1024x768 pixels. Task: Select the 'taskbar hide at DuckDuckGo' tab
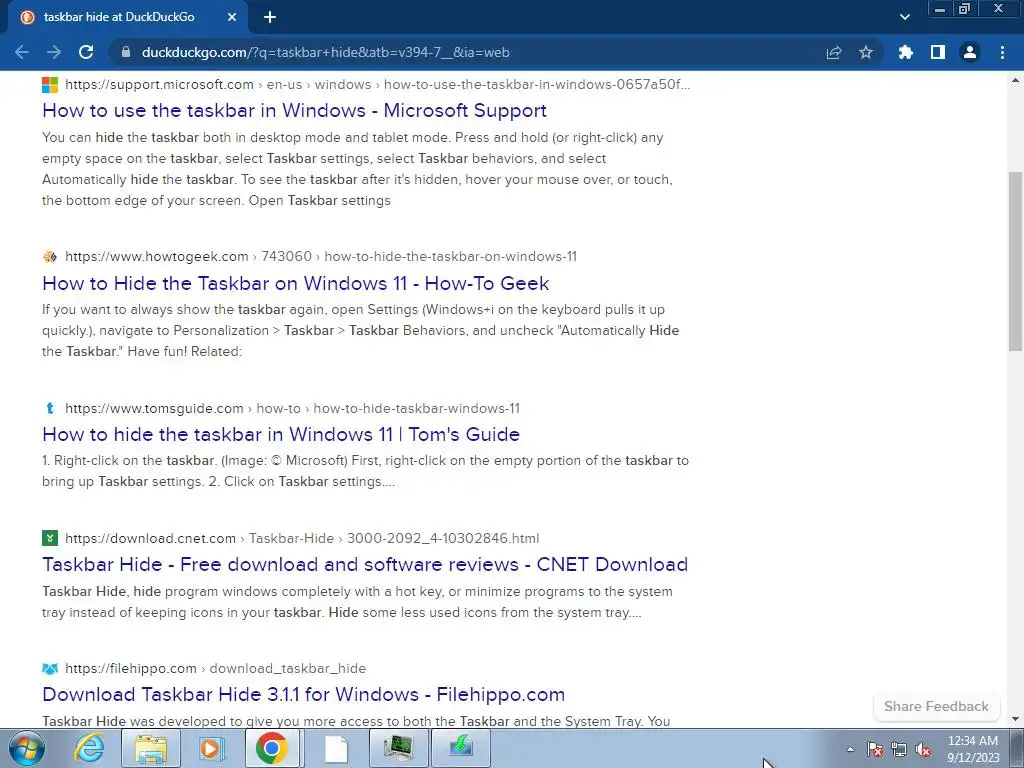128,17
